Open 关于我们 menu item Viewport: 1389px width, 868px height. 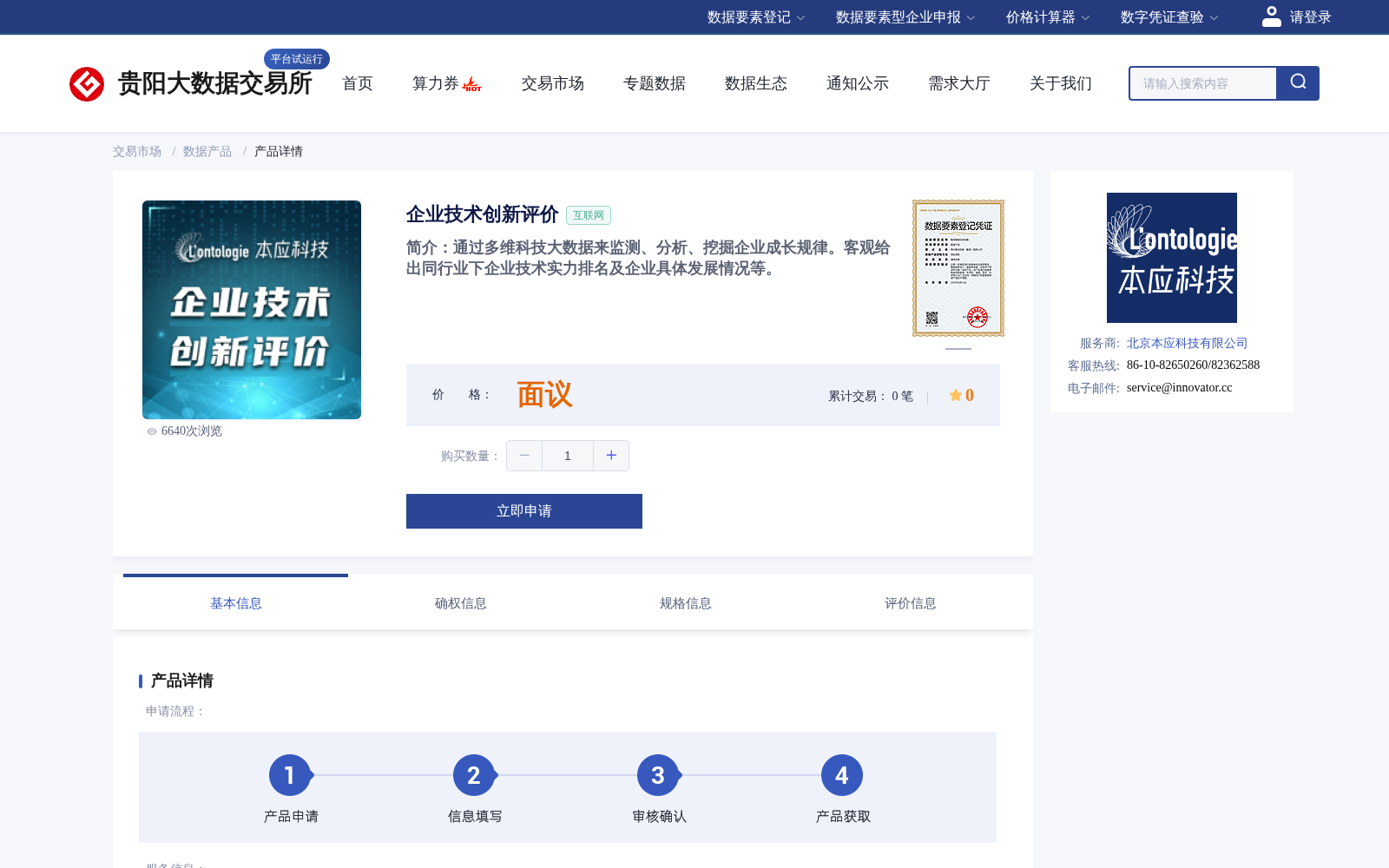[1061, 83]
